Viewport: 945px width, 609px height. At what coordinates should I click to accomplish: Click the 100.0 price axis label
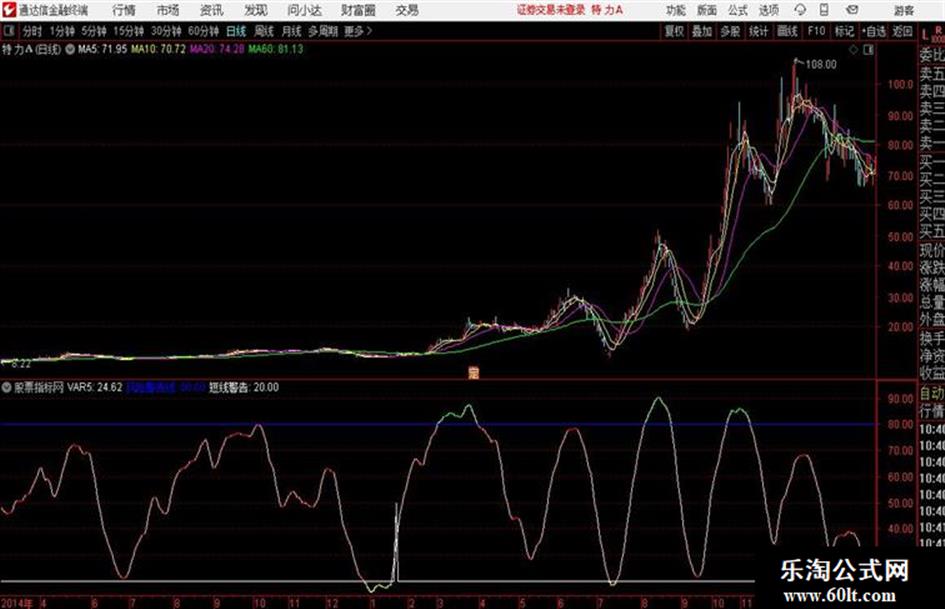(900, 84)
